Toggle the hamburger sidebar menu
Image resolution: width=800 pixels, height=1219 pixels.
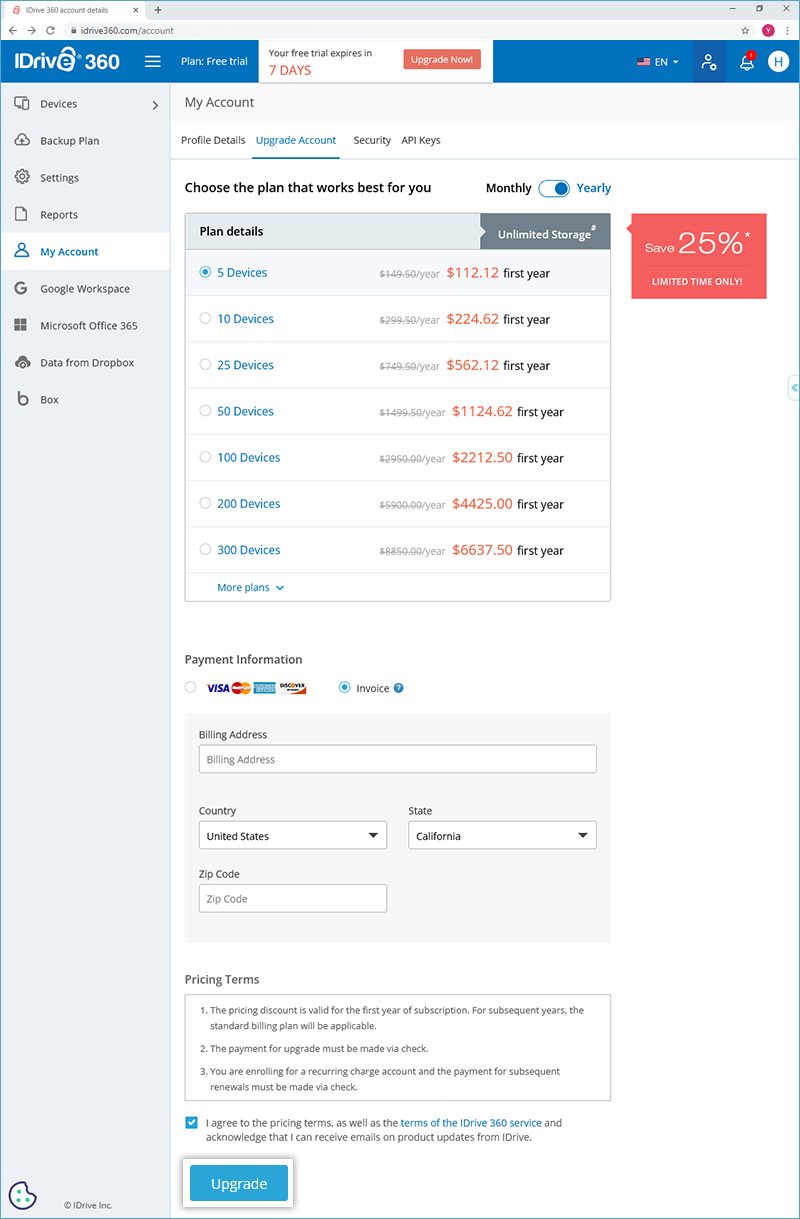(x=153, y=61)
